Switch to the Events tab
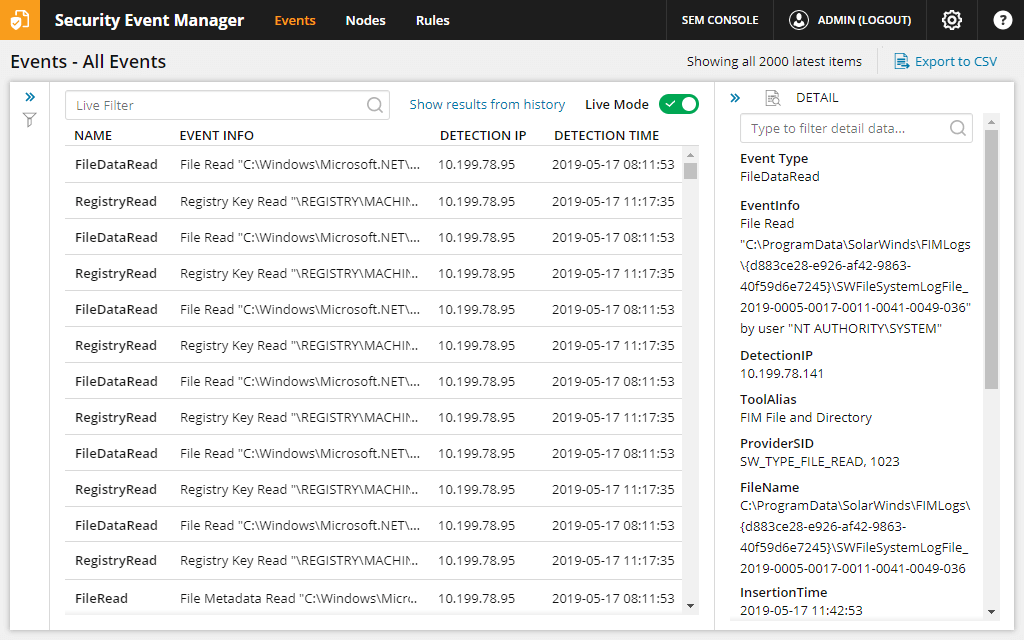This screenshot has width=1024, height=640. coord(295,20)
